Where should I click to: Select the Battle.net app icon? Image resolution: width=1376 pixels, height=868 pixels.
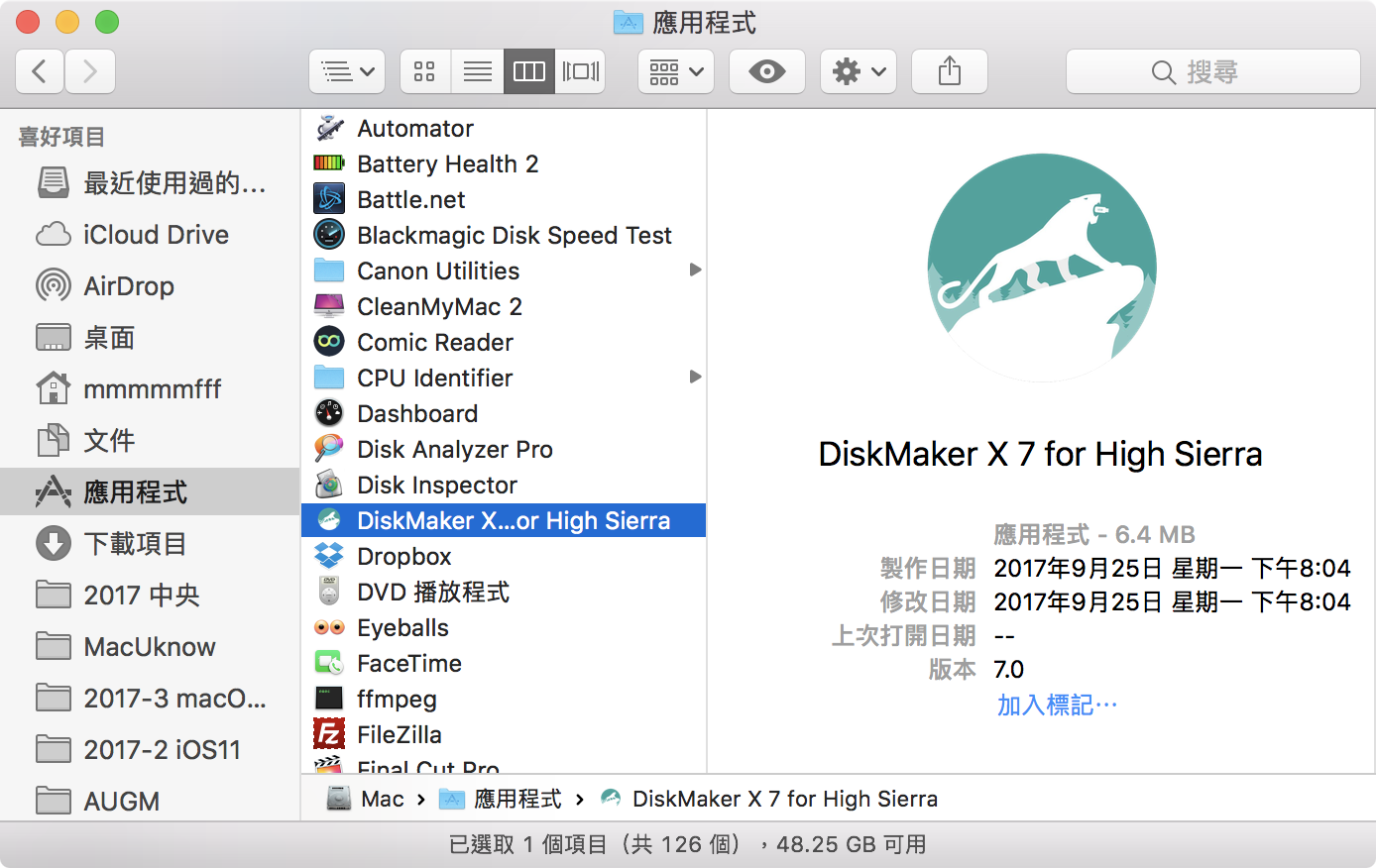point(329,199)
